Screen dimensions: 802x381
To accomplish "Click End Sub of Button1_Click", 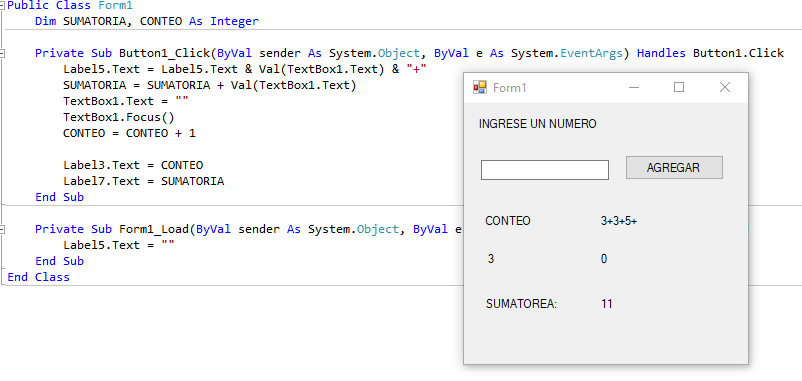I will (x=59, y=197).
